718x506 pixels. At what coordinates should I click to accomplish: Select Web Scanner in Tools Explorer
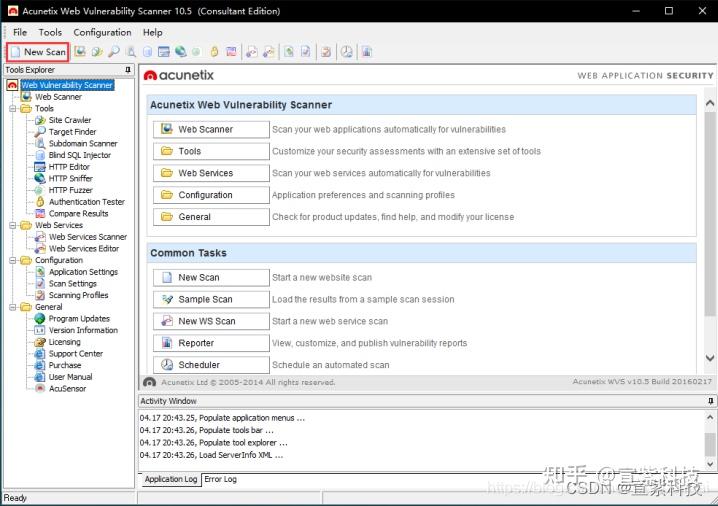pos(58,97)
